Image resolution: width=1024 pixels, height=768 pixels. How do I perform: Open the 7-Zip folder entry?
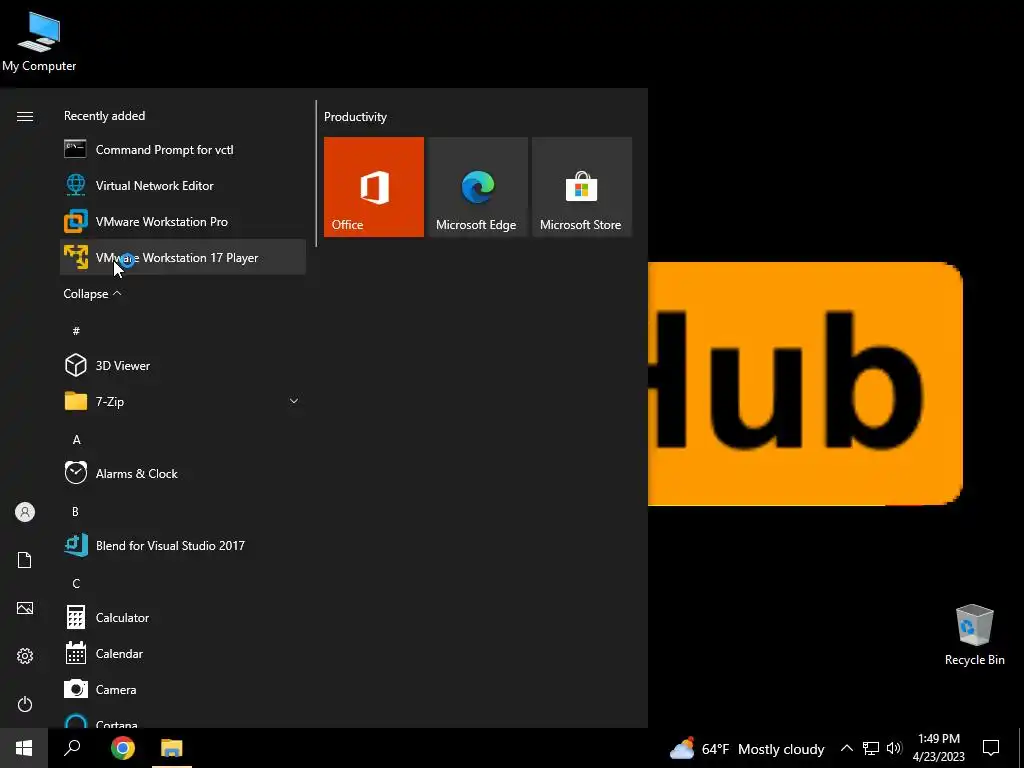pos(183,401)
